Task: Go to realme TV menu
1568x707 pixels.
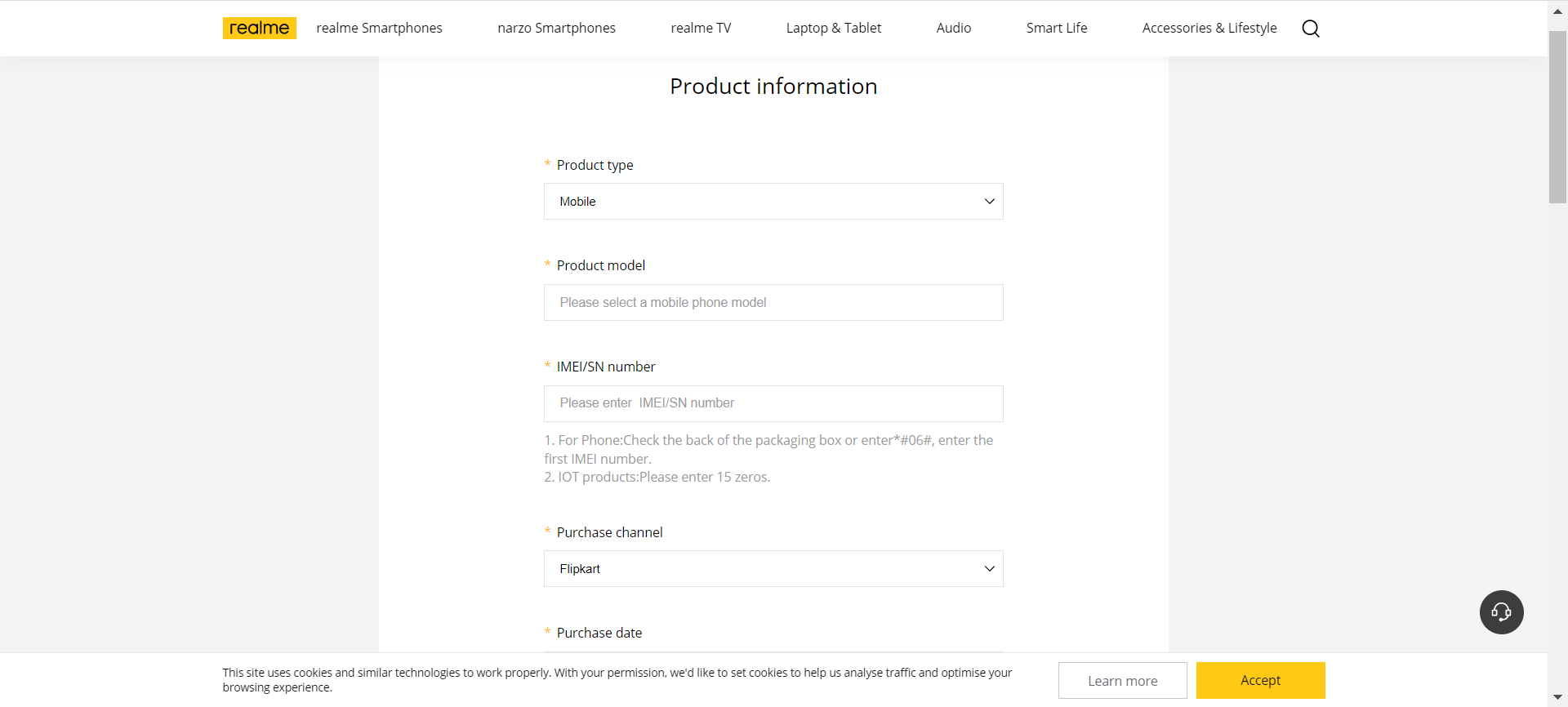Action: coord(701,28)
